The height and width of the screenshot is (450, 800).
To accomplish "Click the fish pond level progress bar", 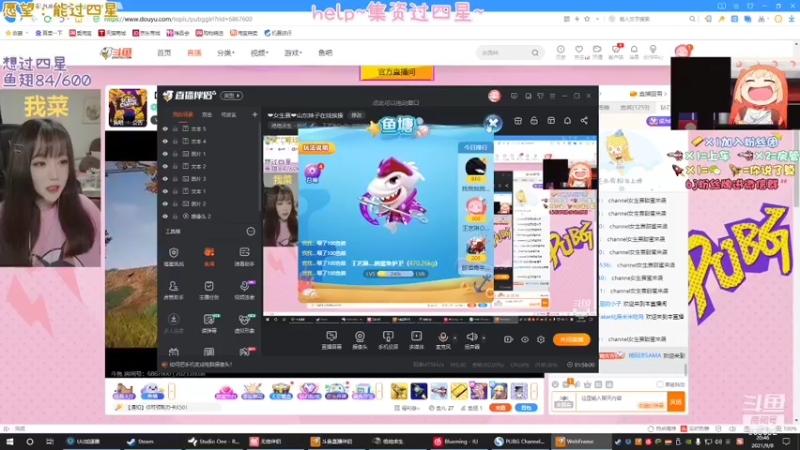I will point(395,274).
